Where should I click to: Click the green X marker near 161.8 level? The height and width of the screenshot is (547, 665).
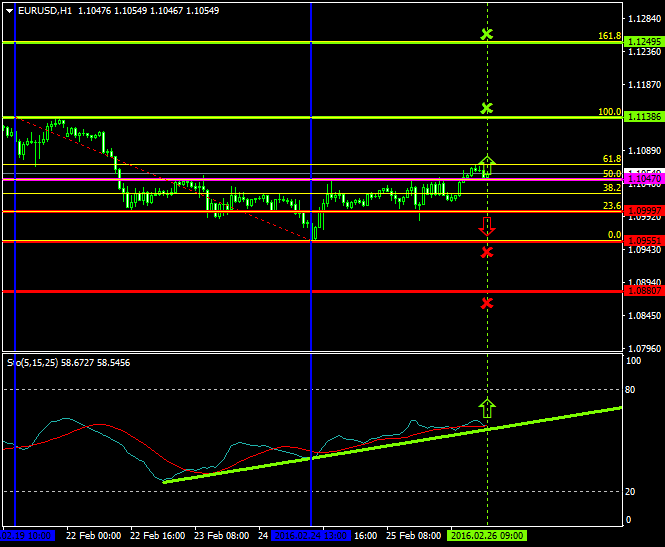tap(486, 35)
